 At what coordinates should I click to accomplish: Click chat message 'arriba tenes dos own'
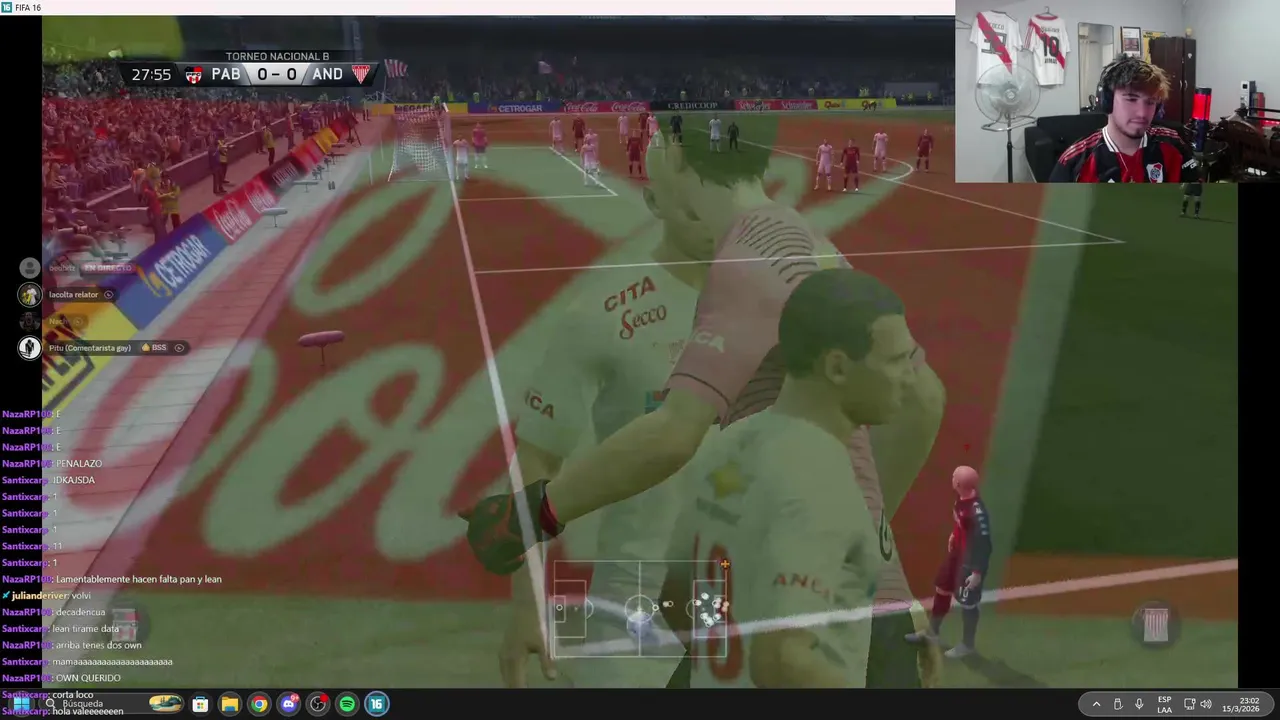point(99,645)
